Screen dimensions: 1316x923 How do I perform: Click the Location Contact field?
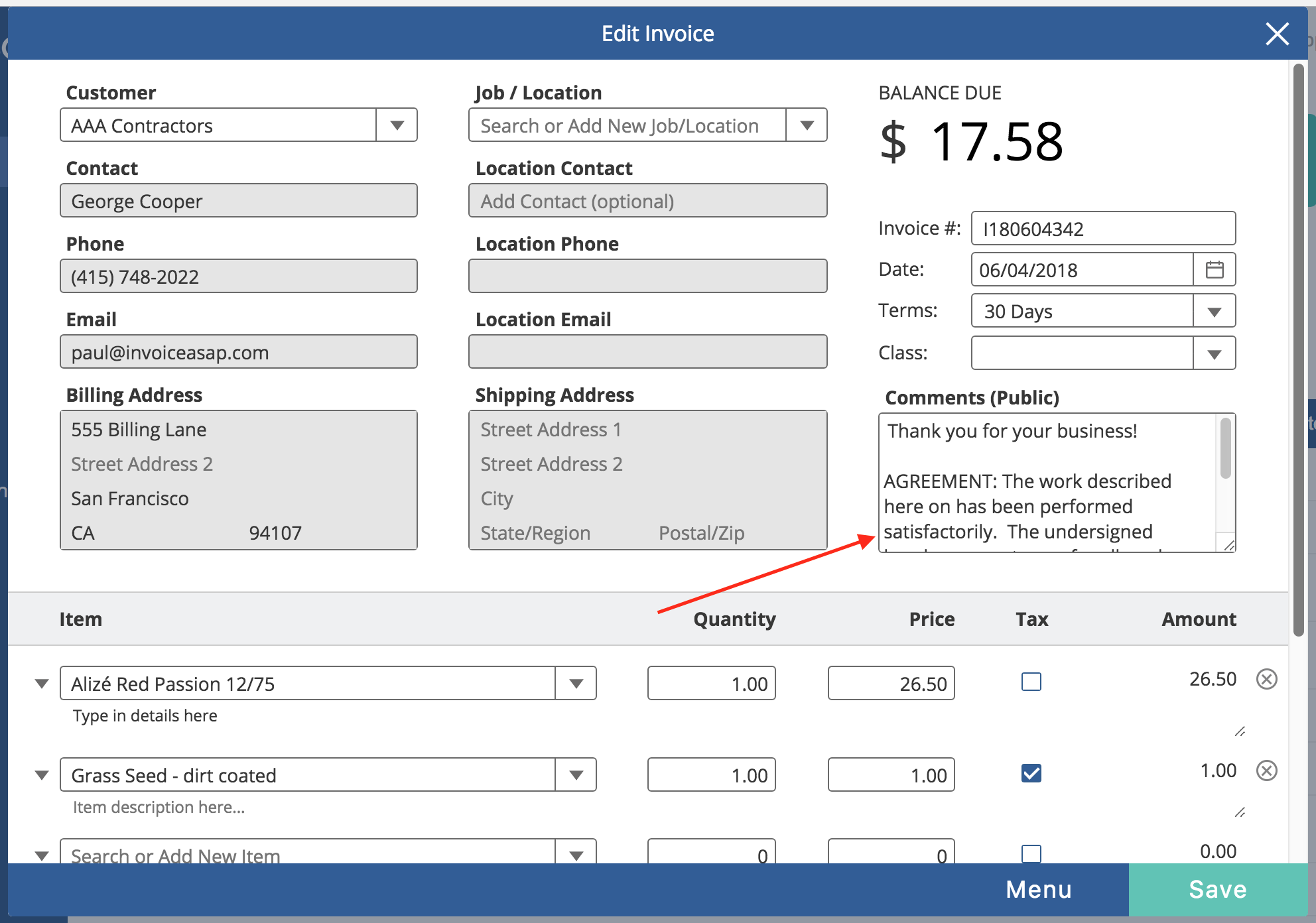point(647,200)
